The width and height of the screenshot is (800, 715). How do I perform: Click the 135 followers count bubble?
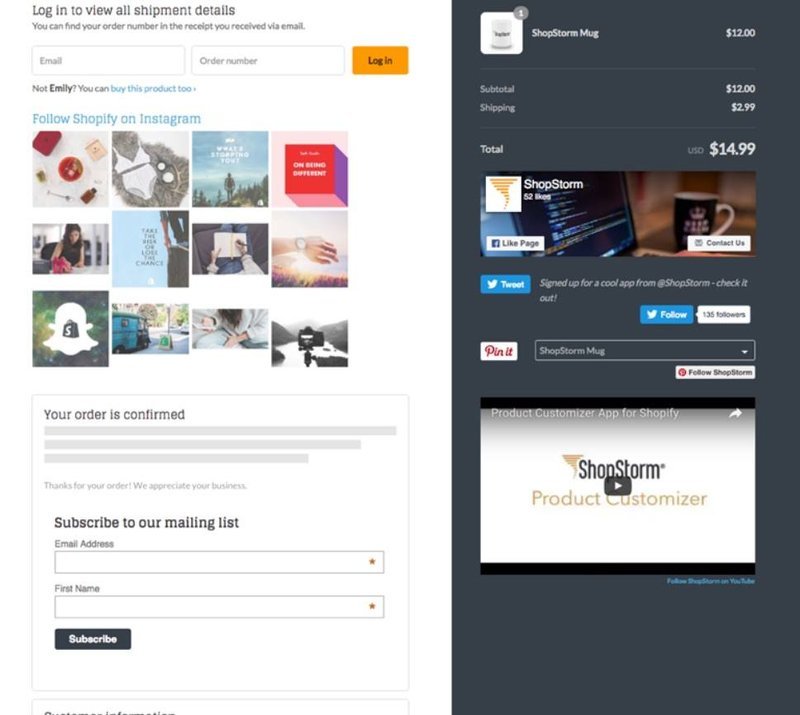[x=723, y=314]
